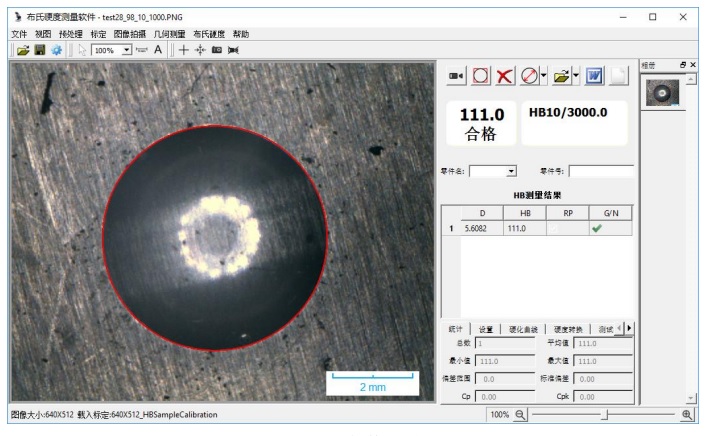Click the tab scroll right arrow button
This screenshot has width=706, height=436.
629,327
